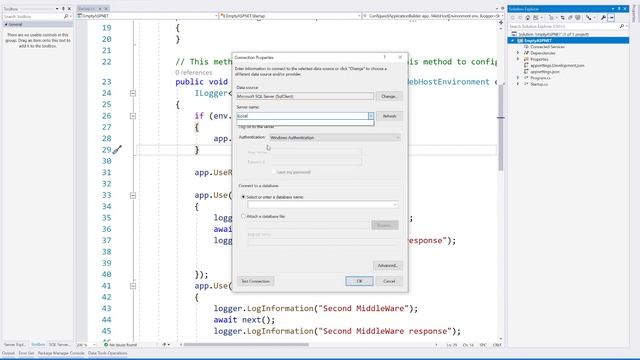Expand the Dependencies node in Solution Explorer
Screen dimensions: 640x360
point(518,53)
